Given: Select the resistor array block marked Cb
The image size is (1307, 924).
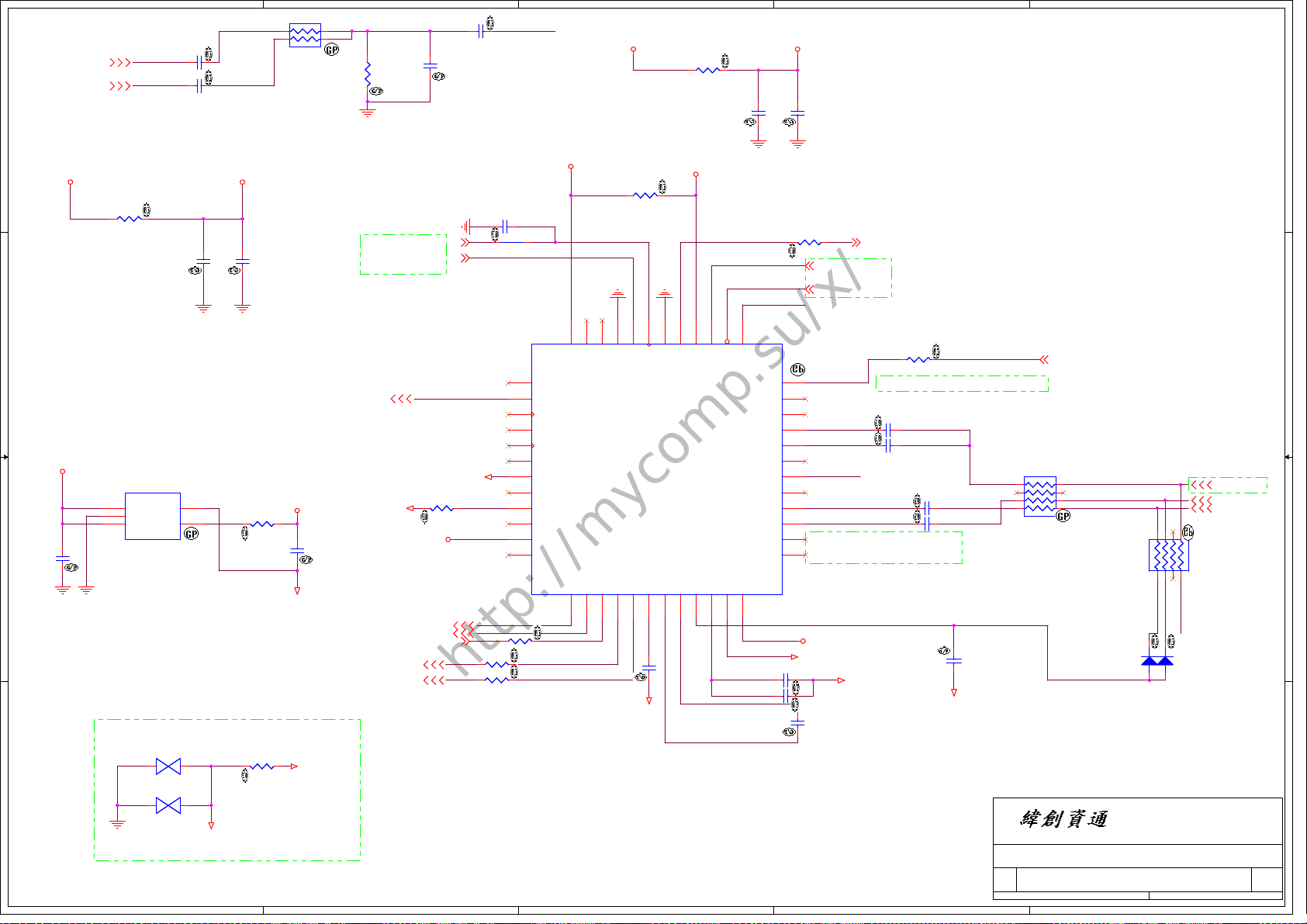Looking at the screenshot, I should point(1169,555).
